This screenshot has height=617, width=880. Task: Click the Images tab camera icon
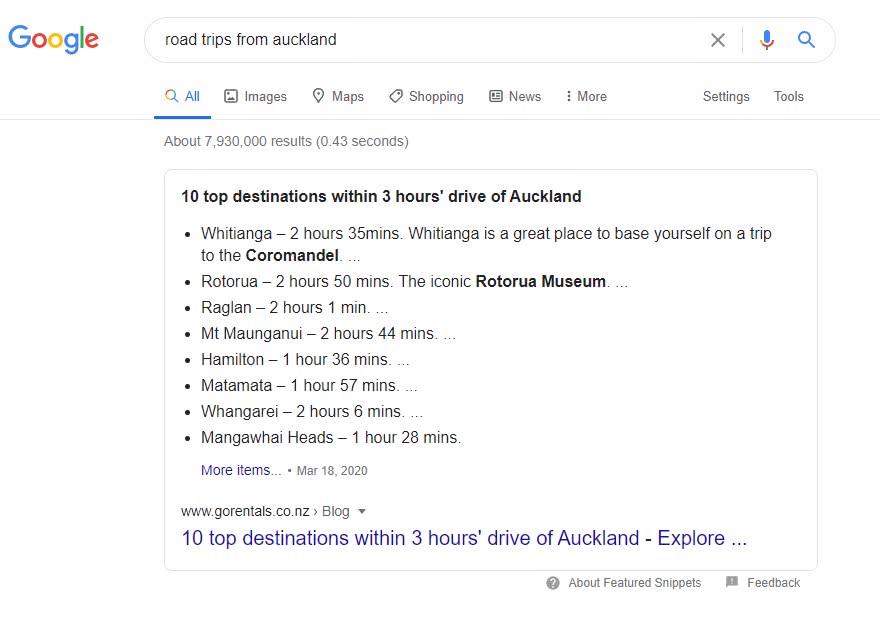(x=231, y=96)
